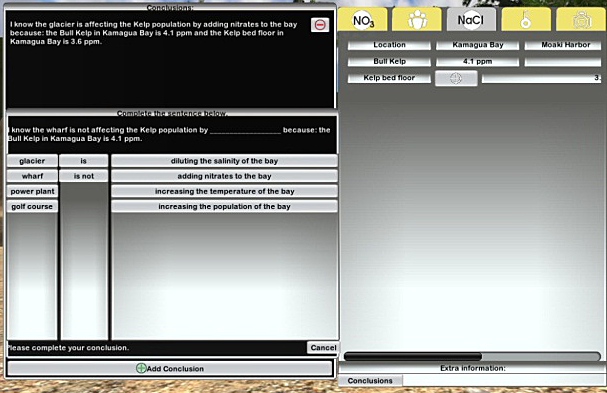607x393 pixels.
Task: Click the crosshair icon beside Kelp bed floor
Action: click(456, 78)
